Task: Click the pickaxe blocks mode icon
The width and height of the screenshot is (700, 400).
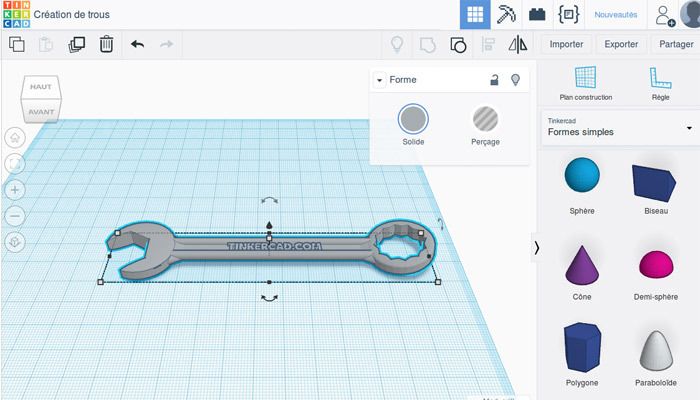Action: pyautogui.click(x=506, y=15)
